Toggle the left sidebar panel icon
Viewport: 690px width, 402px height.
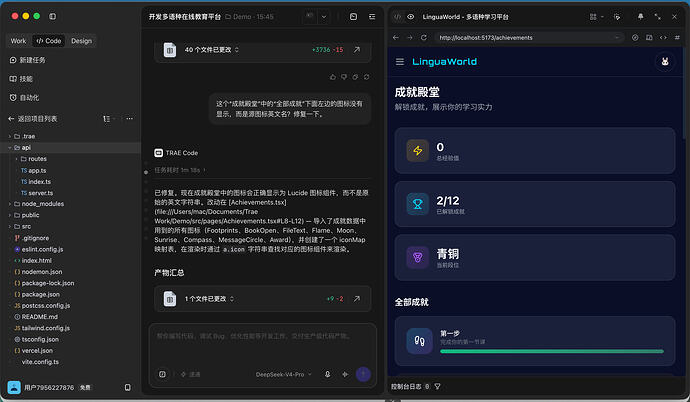(x=52, y=16)
